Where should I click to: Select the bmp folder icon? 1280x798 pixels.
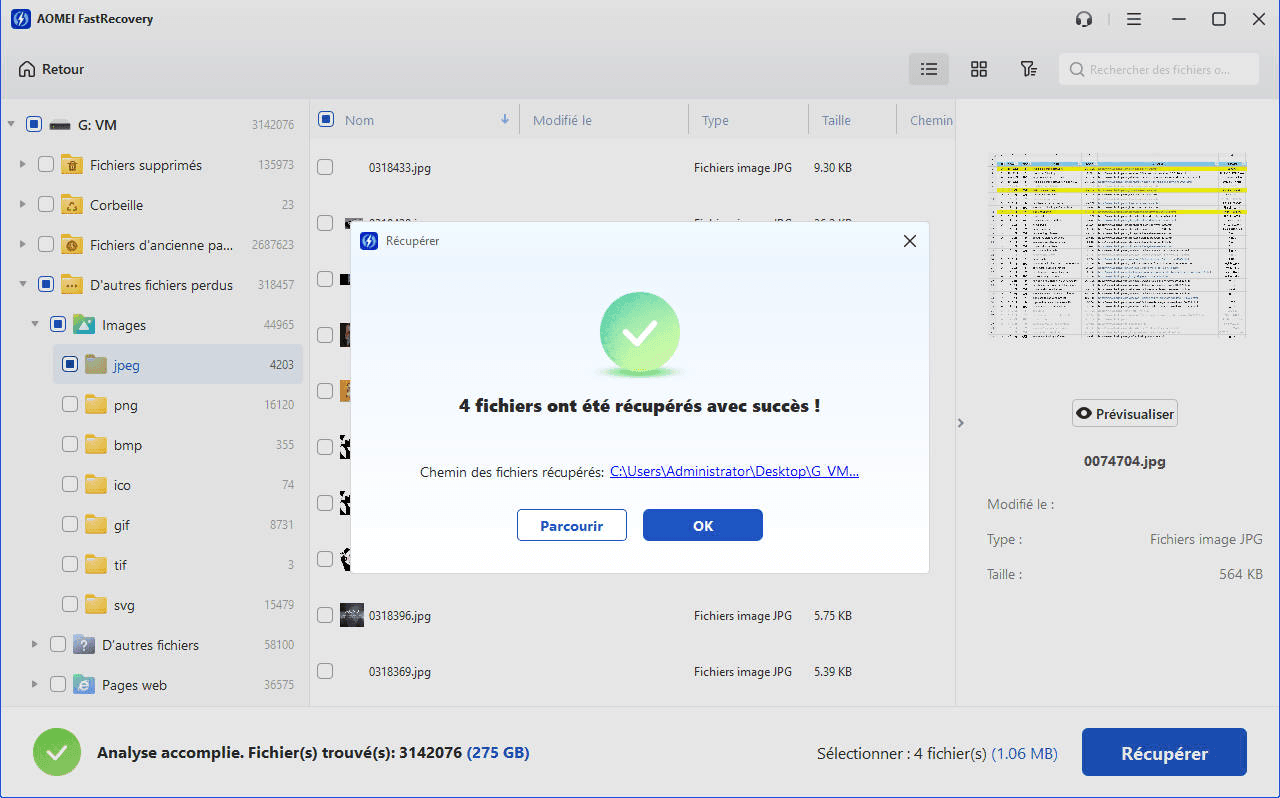[x=95, y=445]
